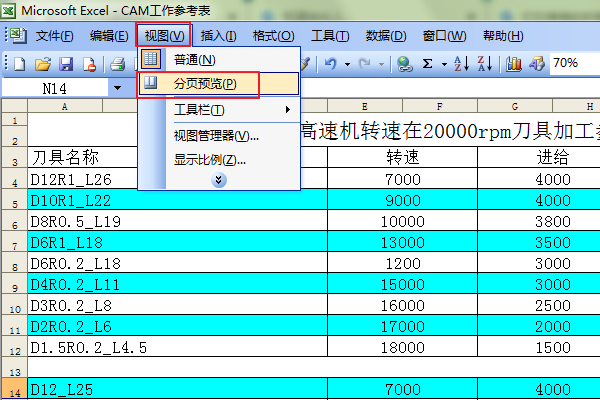Viewport: 600px width, 400px height.
Task: Sort ascending A to Z
Action: 461,64
